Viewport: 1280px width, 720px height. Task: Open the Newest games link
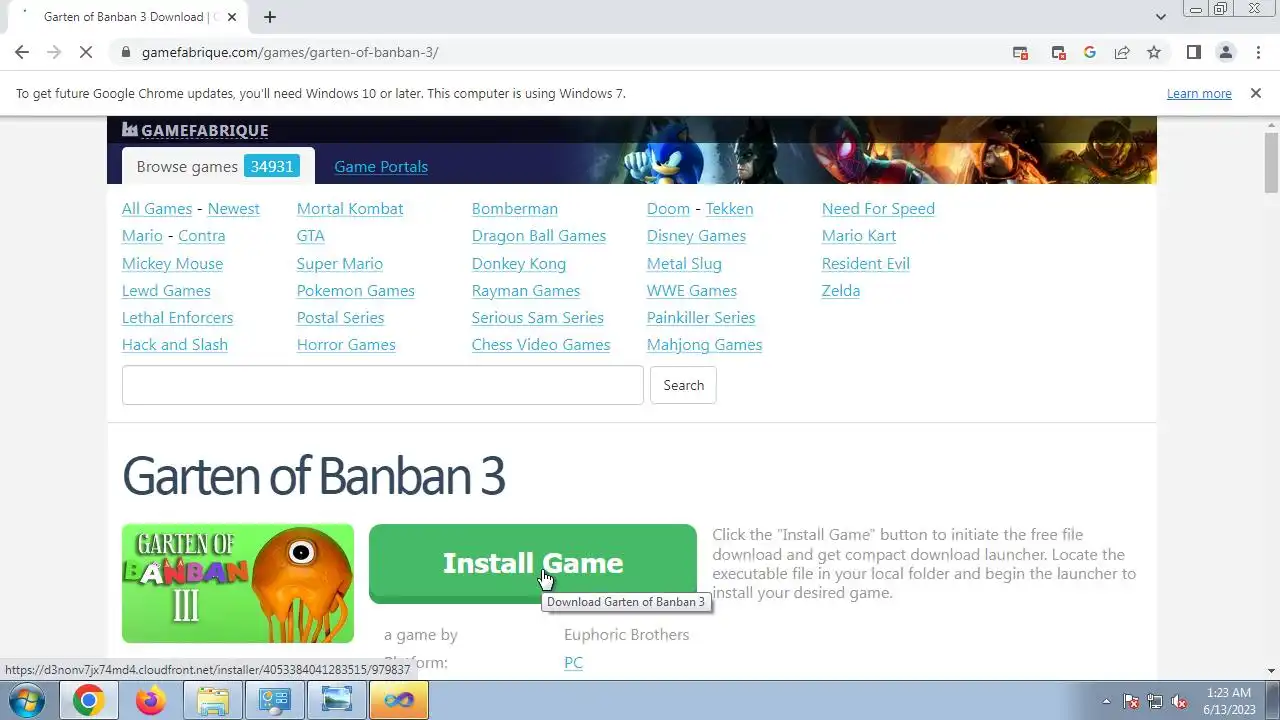point(233,208)
